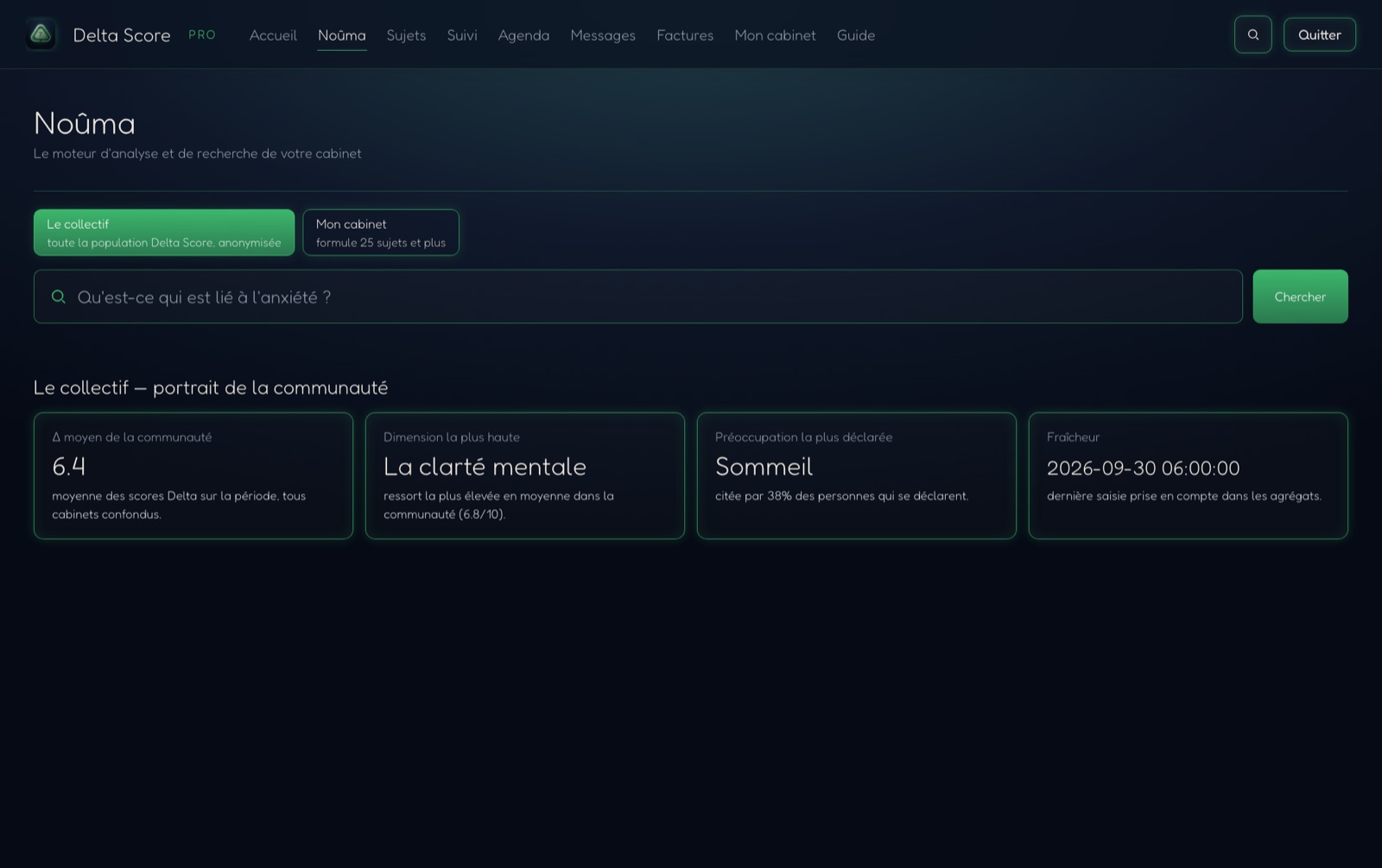The image size is (1382, 868).
Task: Click the 'Le collectif — portrait de la communauté' heading
Action: 211,388
